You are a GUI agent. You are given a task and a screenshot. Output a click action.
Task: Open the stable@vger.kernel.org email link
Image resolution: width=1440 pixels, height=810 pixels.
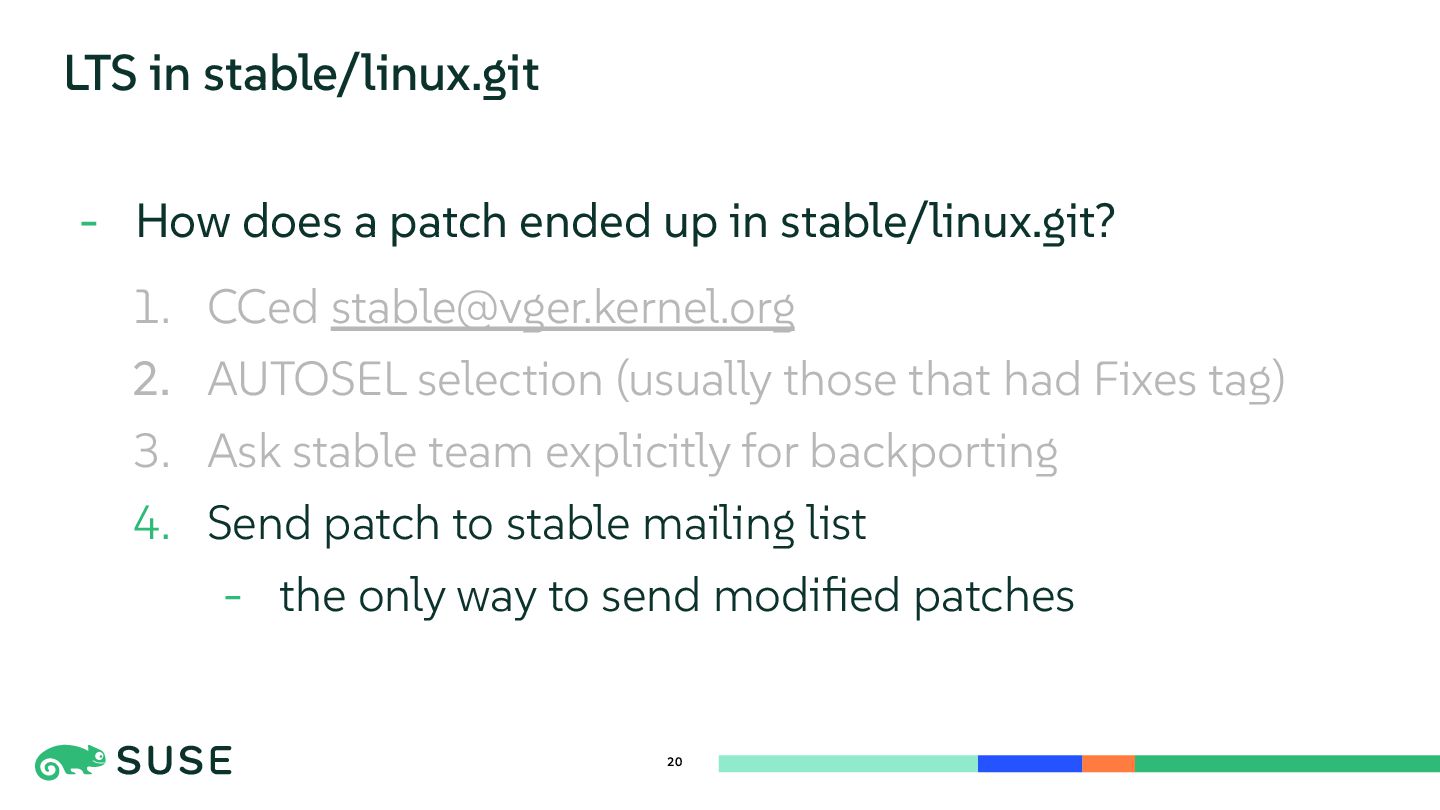click(x=562, y=308)
